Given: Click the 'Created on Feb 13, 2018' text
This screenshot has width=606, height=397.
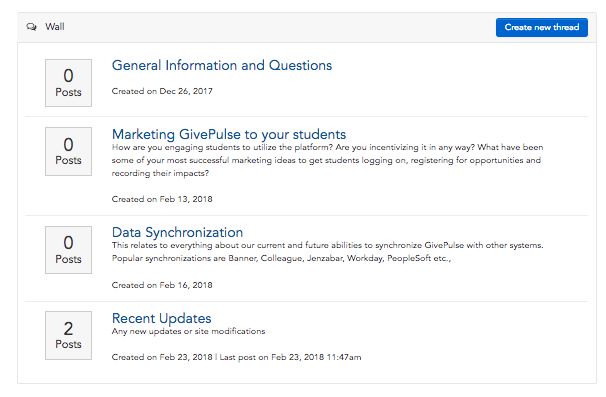Looking at the screenshot, I should [x=162, y=199].
